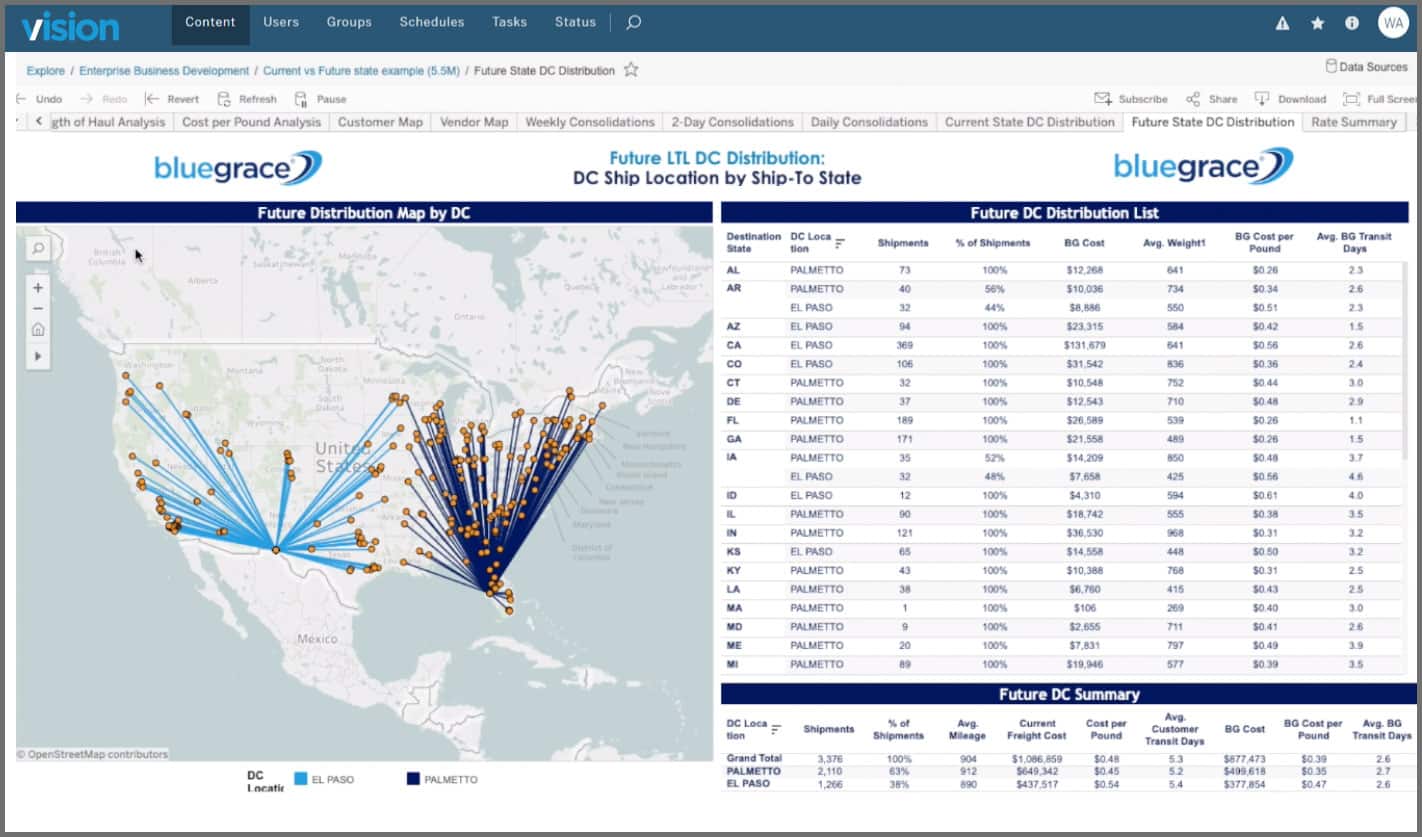This screenshot has height=837, width=1422.
Task: Click the El Paso DC hub point on map
Action: tap(276, 549)
